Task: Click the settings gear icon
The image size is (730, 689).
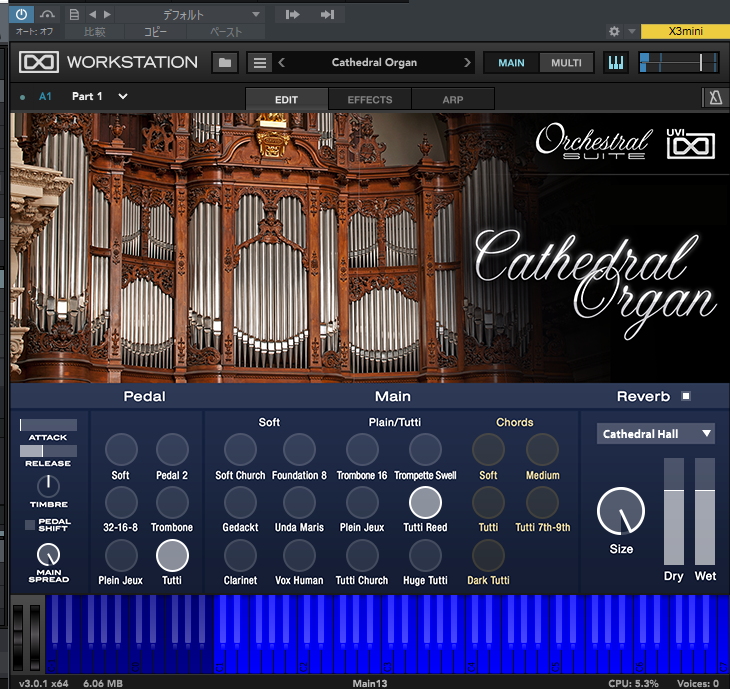Action: pos(615,31)
